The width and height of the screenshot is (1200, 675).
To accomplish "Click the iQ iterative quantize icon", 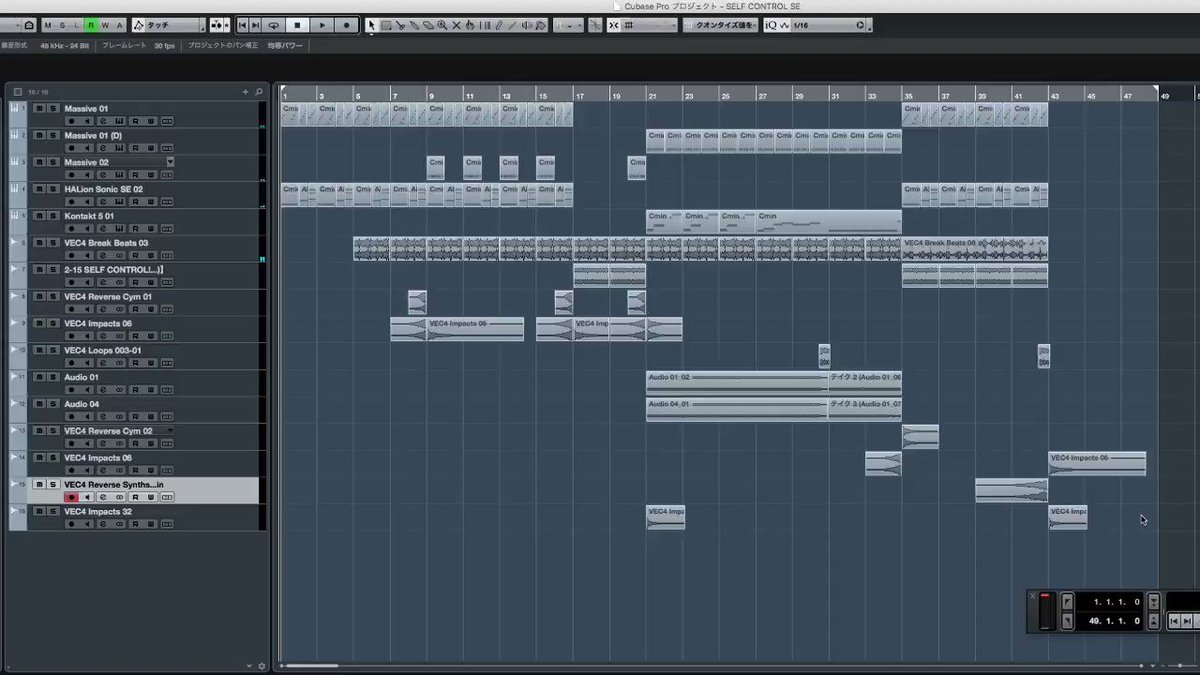I will coord(771,25).
